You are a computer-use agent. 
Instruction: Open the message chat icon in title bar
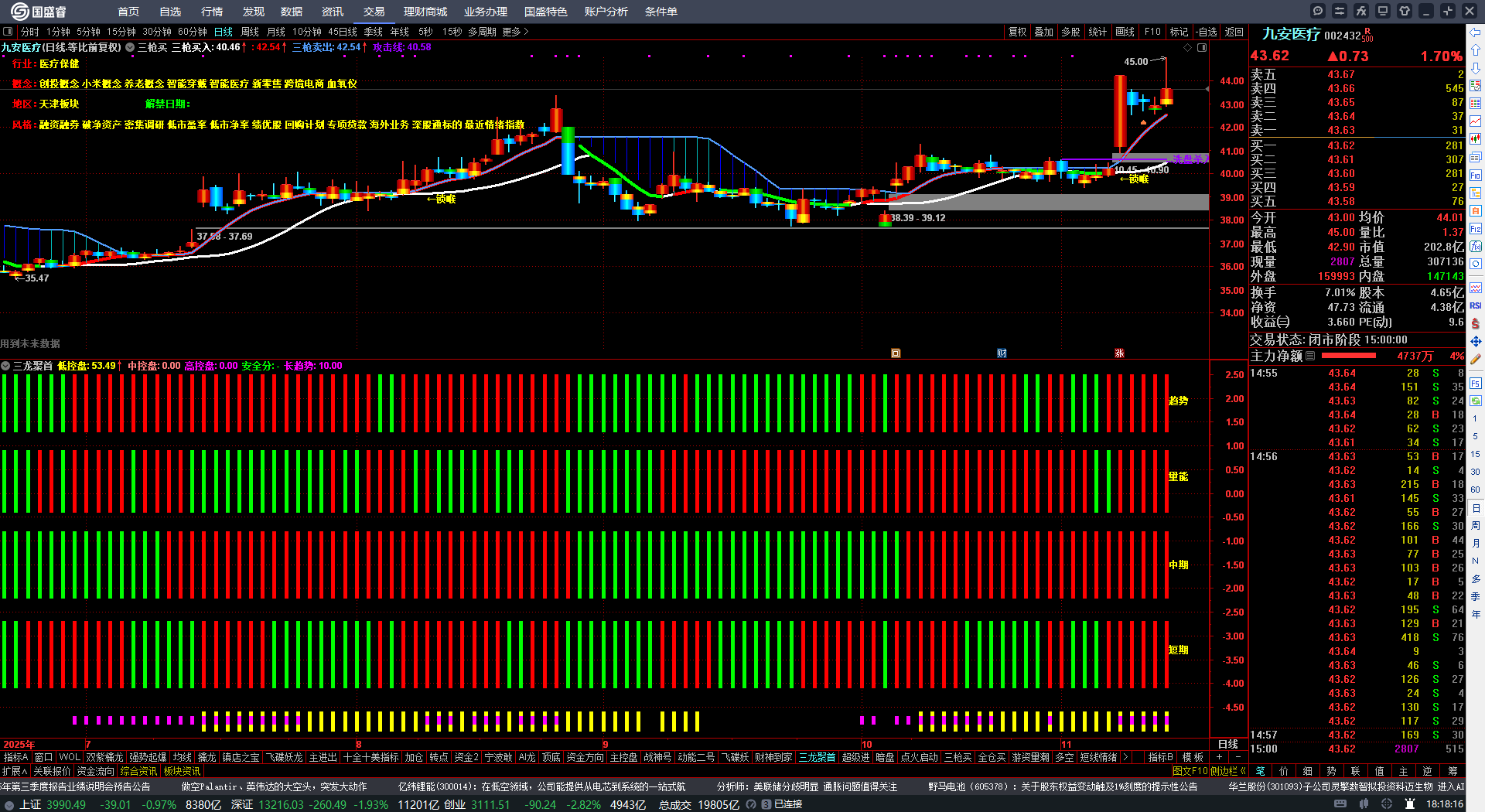pyautogui.click(x=1318, y=11)
